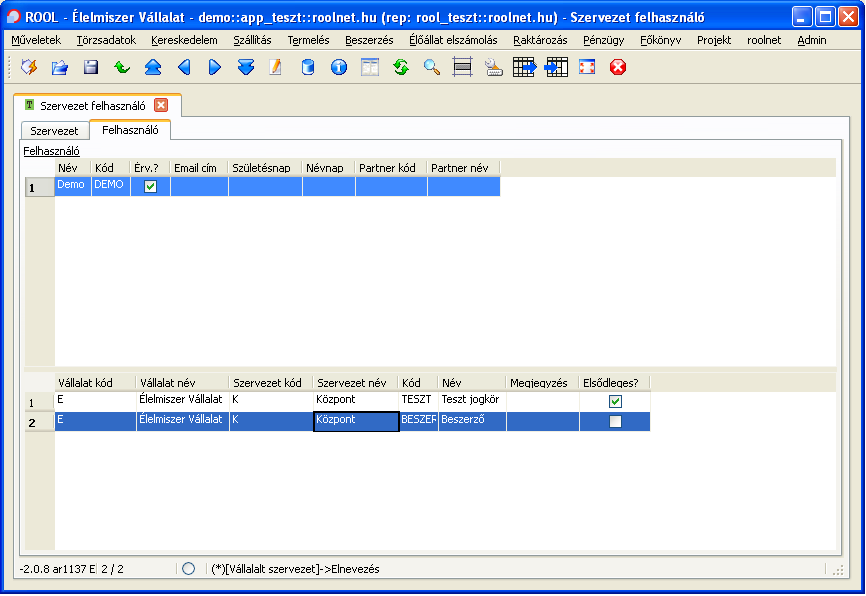Uncheck the Érv.? checkbox for Demo user
This screenshot has height=596, width=866.
[x=150, y=186]
